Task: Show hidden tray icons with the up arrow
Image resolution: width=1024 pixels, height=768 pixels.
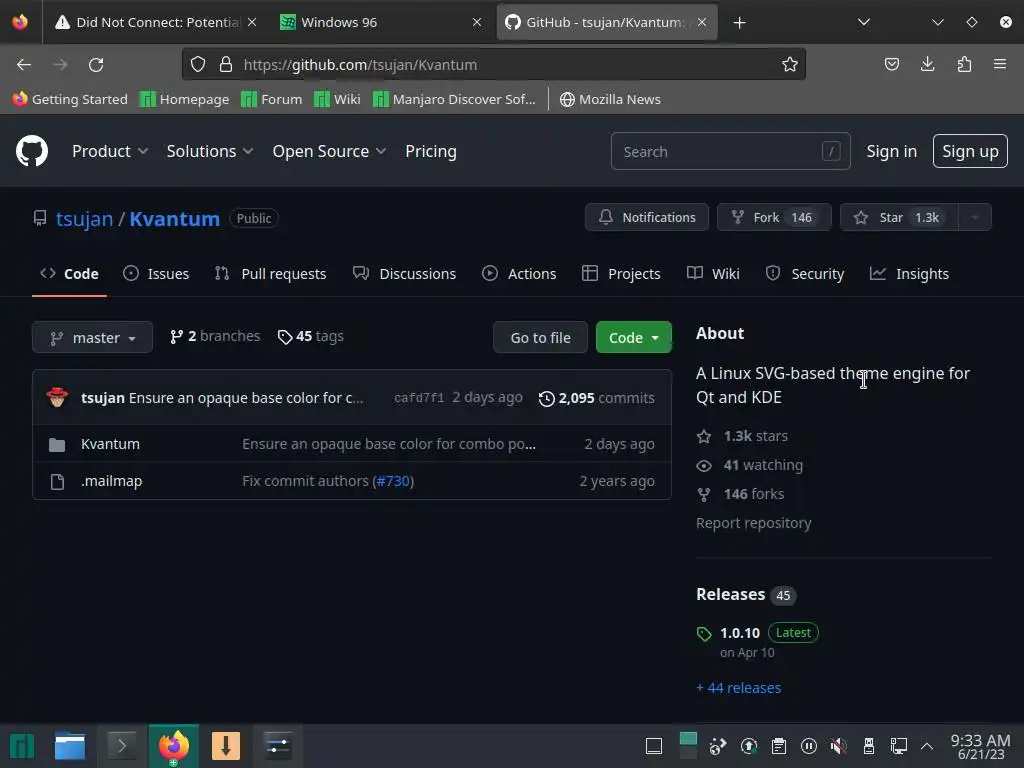Action: click(927, 746)
